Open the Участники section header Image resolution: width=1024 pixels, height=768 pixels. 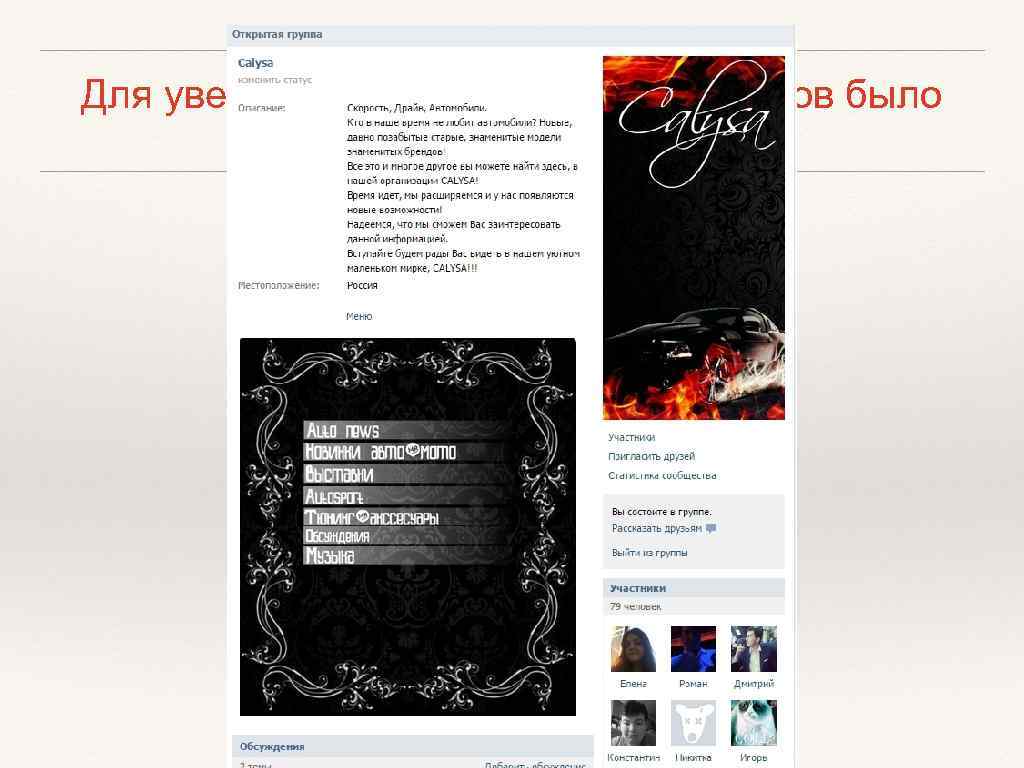click(694, 588)
